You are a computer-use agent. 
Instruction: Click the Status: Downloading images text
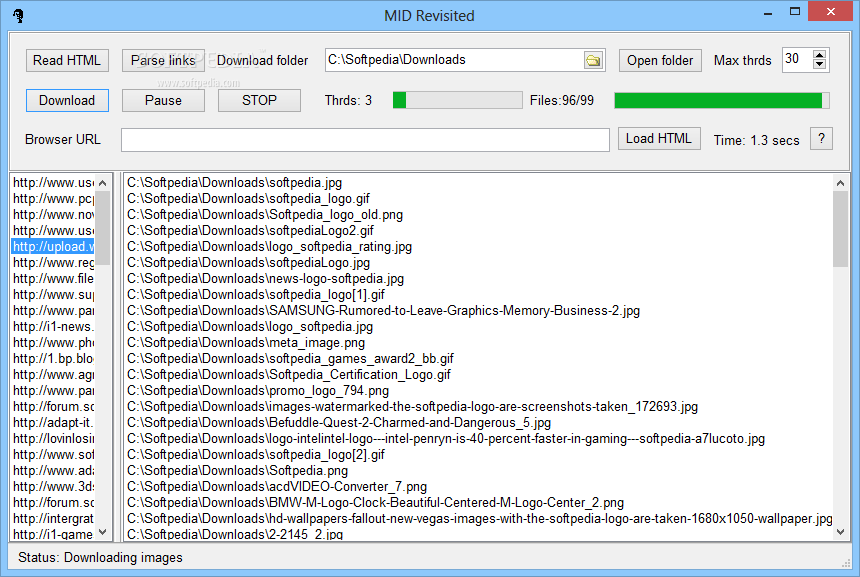100,558
